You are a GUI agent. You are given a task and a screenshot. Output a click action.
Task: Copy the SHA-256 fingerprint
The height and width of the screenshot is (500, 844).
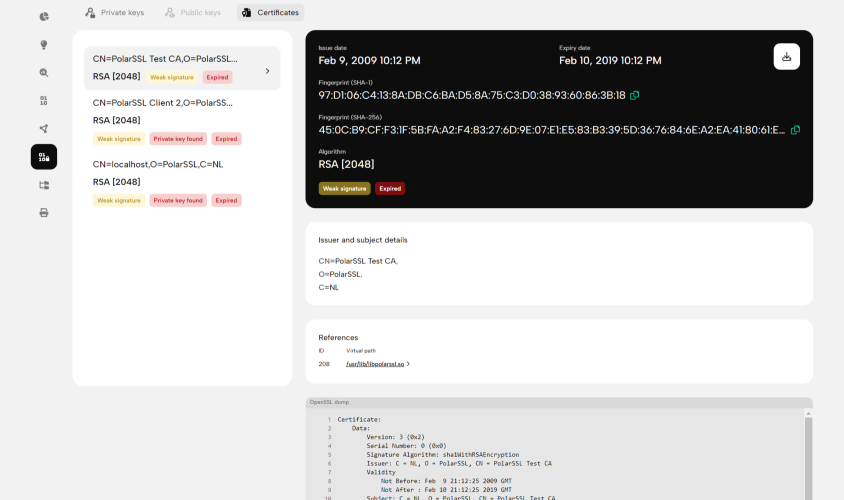click(795, 130)
